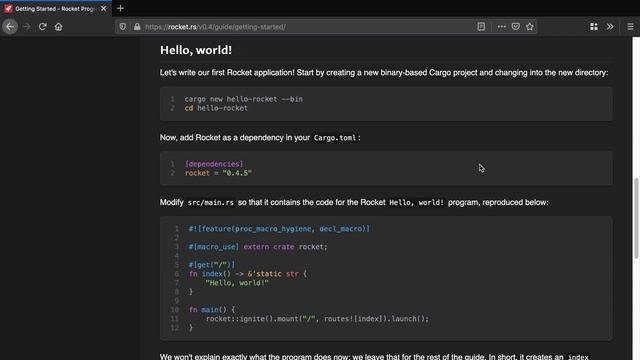Click the rocket::ignite().mount line
Viewport: 640px width, 360px height.
(x=317, y=319)
